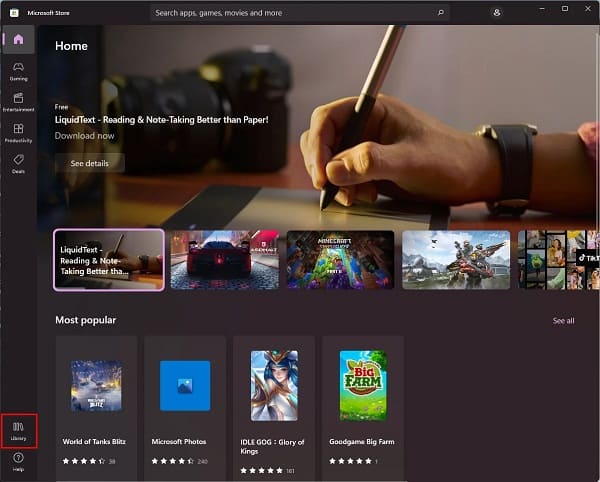
Task: Minimize the Microsoft Store window
Action: (x=542, y=8)
